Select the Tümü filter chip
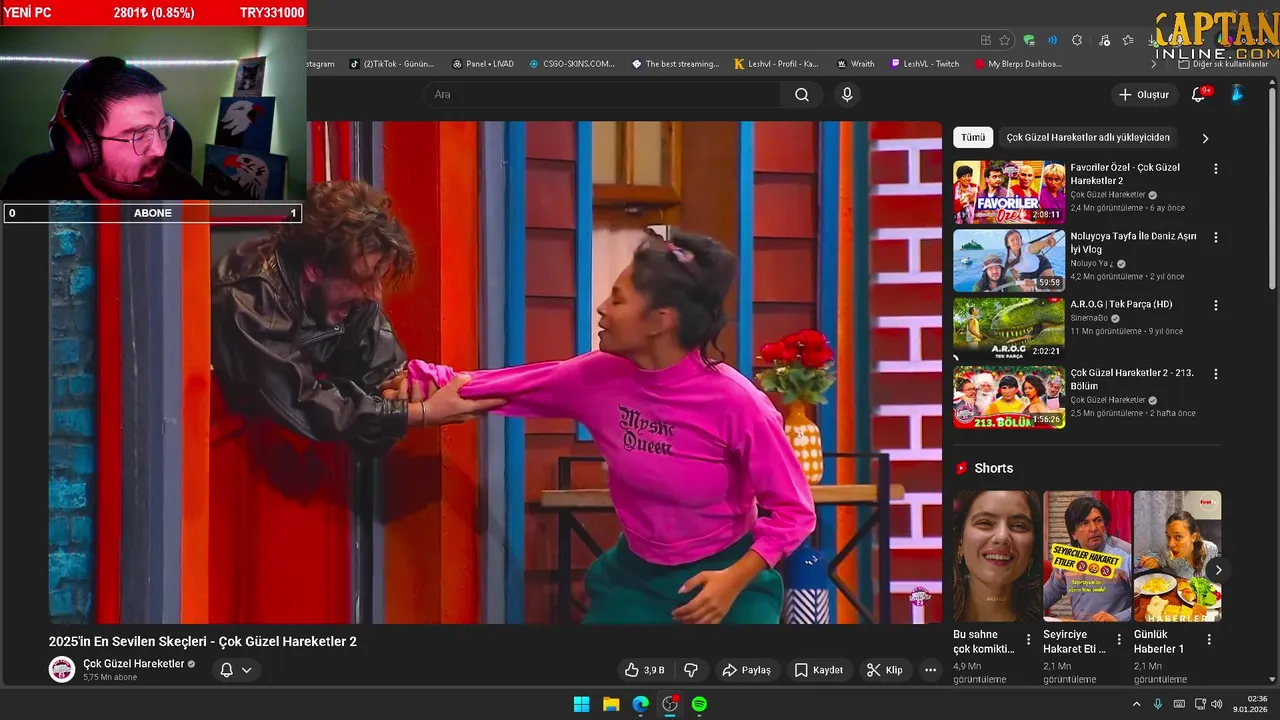This screenshot has height=720, width=1280. (x=973, y=138)
